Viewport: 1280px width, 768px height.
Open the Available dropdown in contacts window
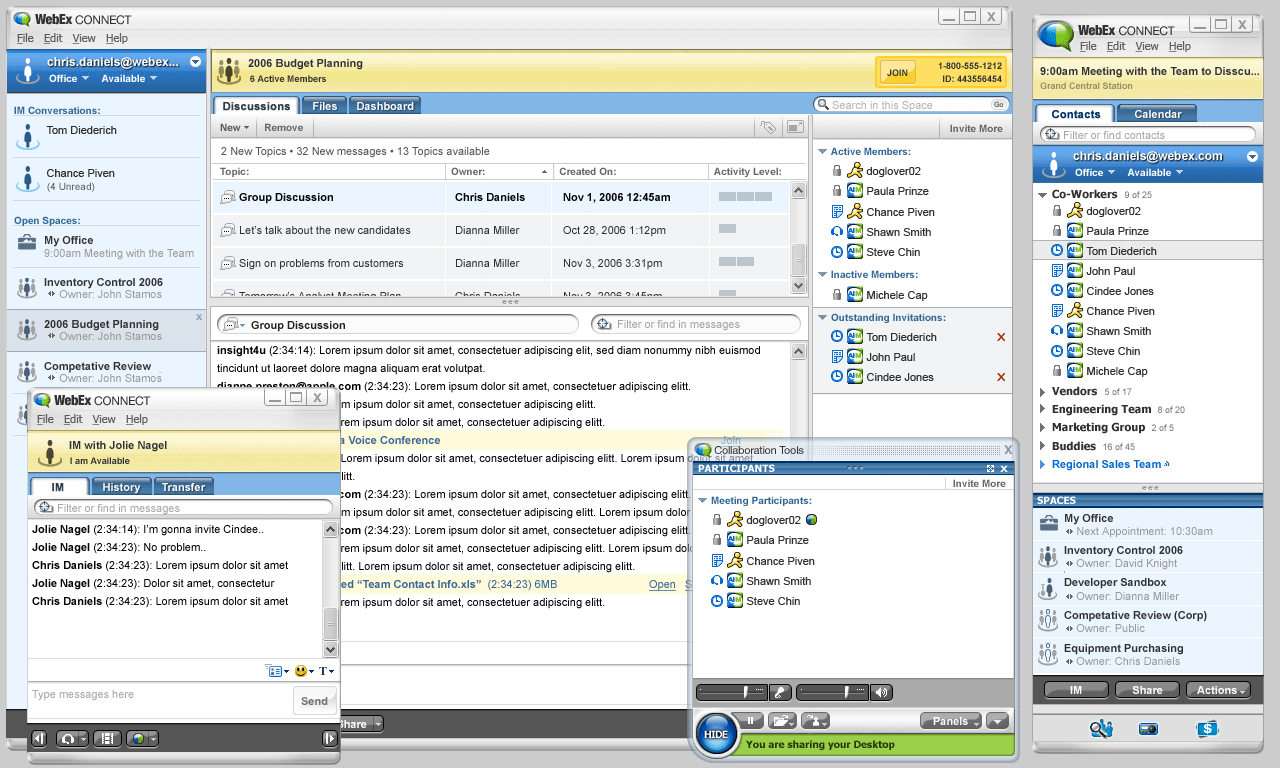(1155, 172)
